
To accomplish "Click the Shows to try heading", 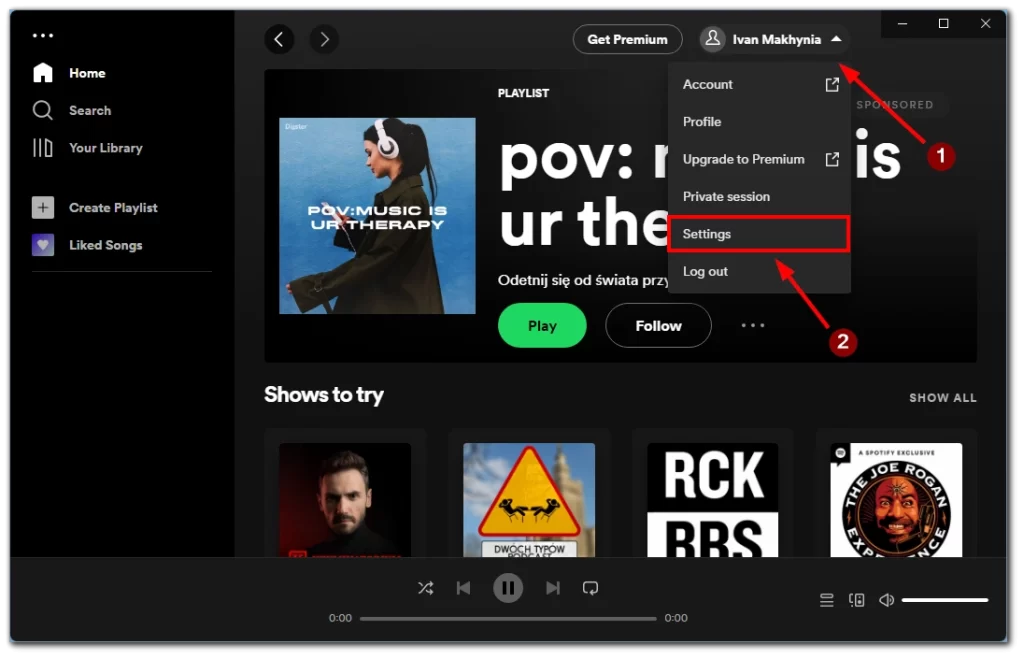I will (324, 394).
